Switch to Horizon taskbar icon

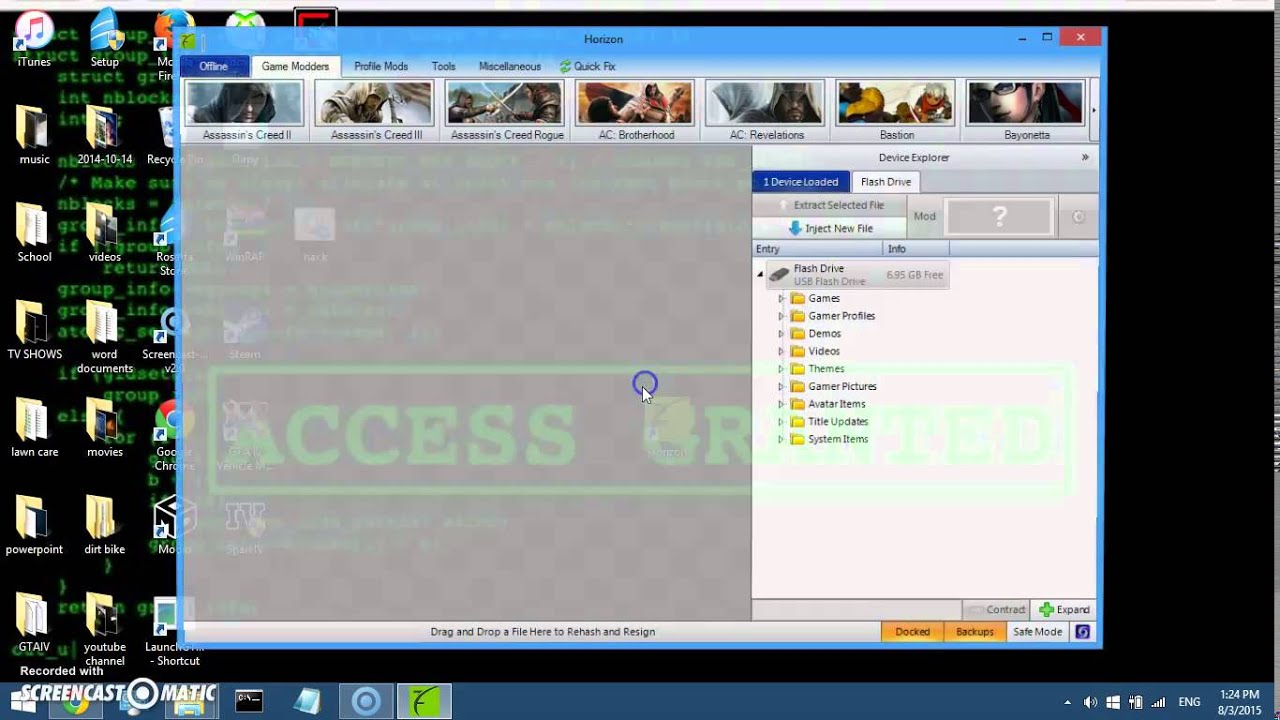(424, 702)
